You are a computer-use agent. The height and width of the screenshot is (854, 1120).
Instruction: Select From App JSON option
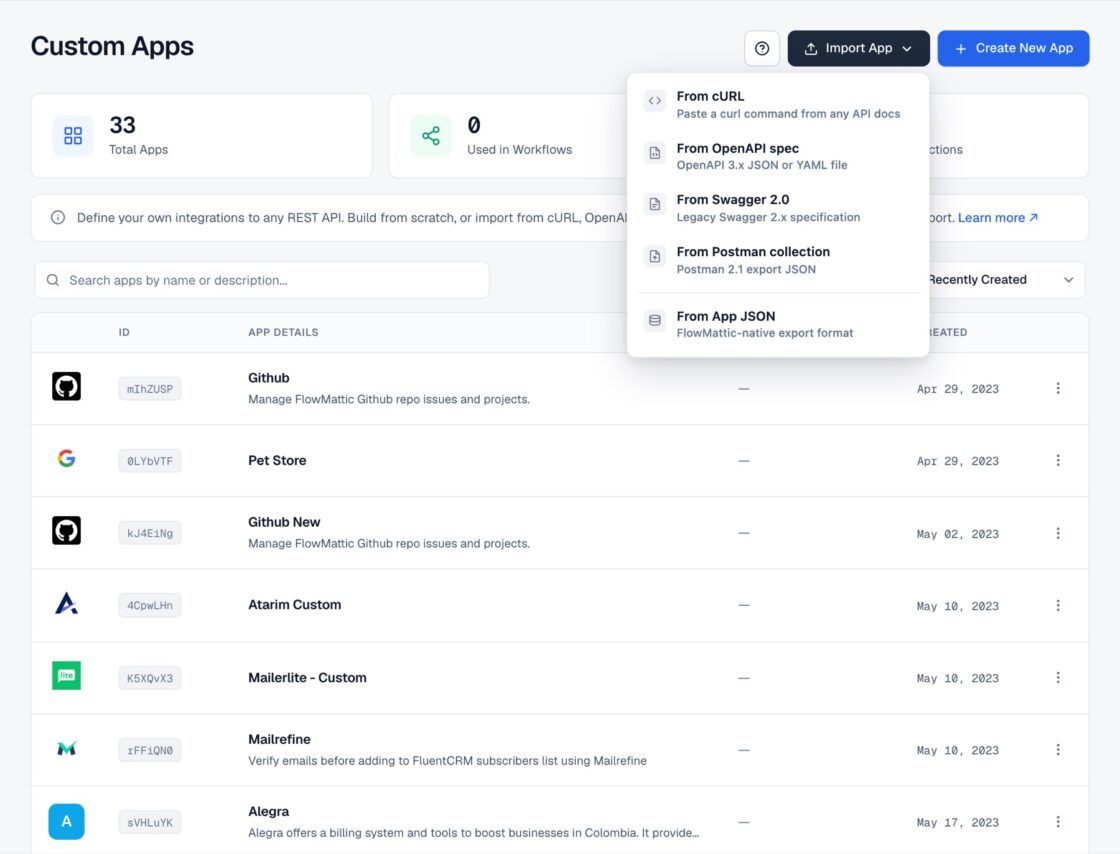click(778, 324)
